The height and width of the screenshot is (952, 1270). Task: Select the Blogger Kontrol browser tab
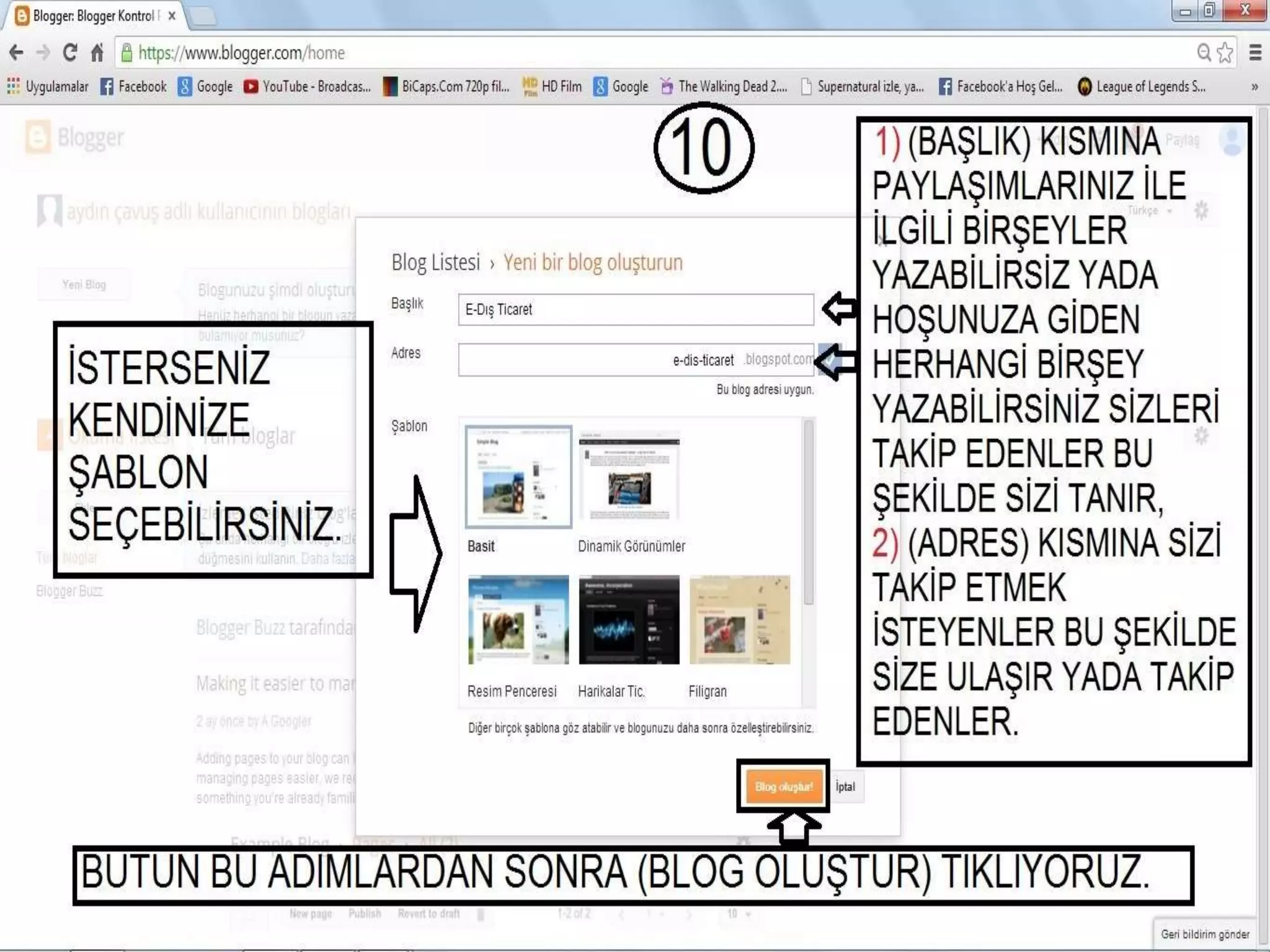pyautogui.click(x=92, y=16)
